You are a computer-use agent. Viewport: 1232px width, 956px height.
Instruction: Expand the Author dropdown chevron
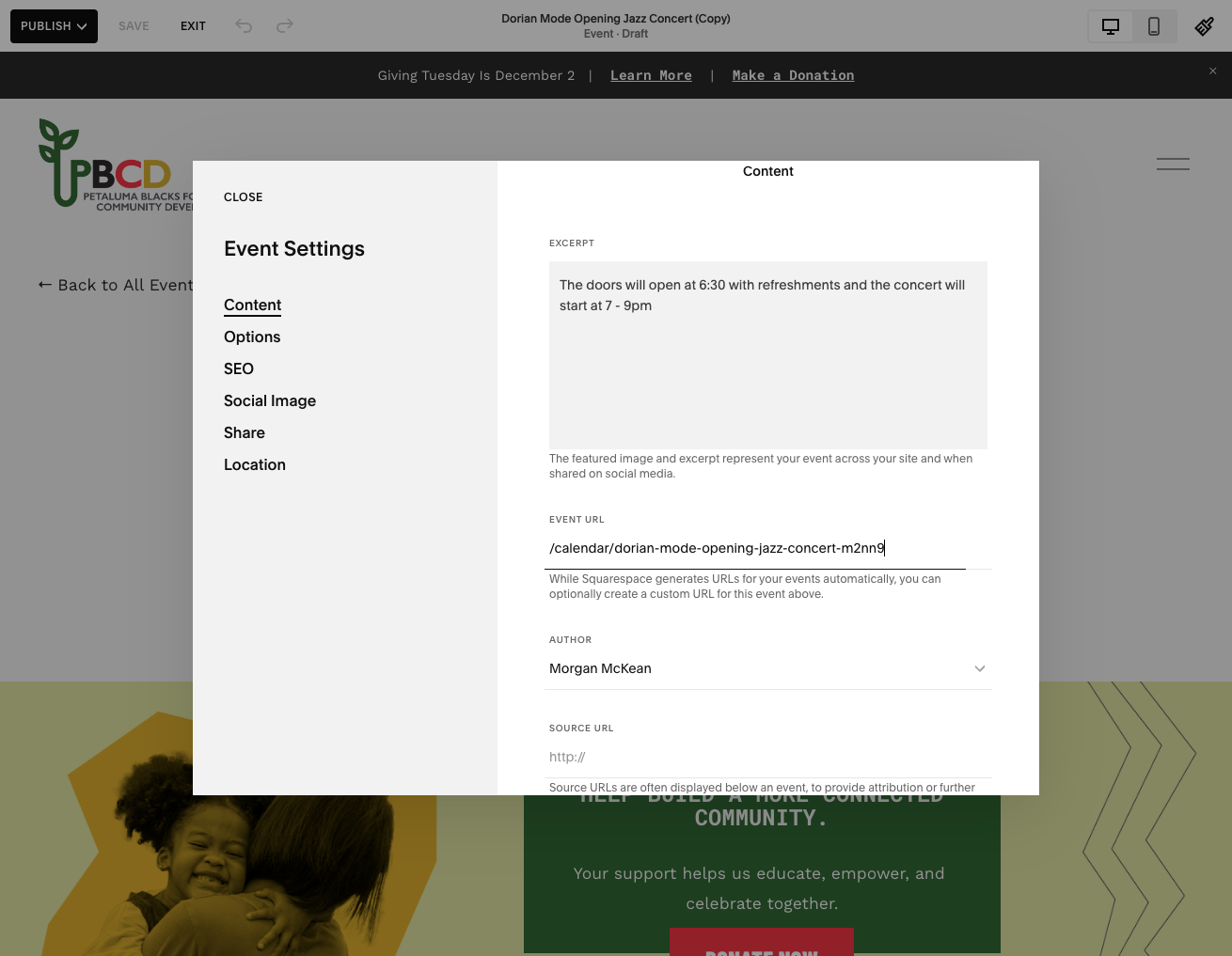pos(980,668)
